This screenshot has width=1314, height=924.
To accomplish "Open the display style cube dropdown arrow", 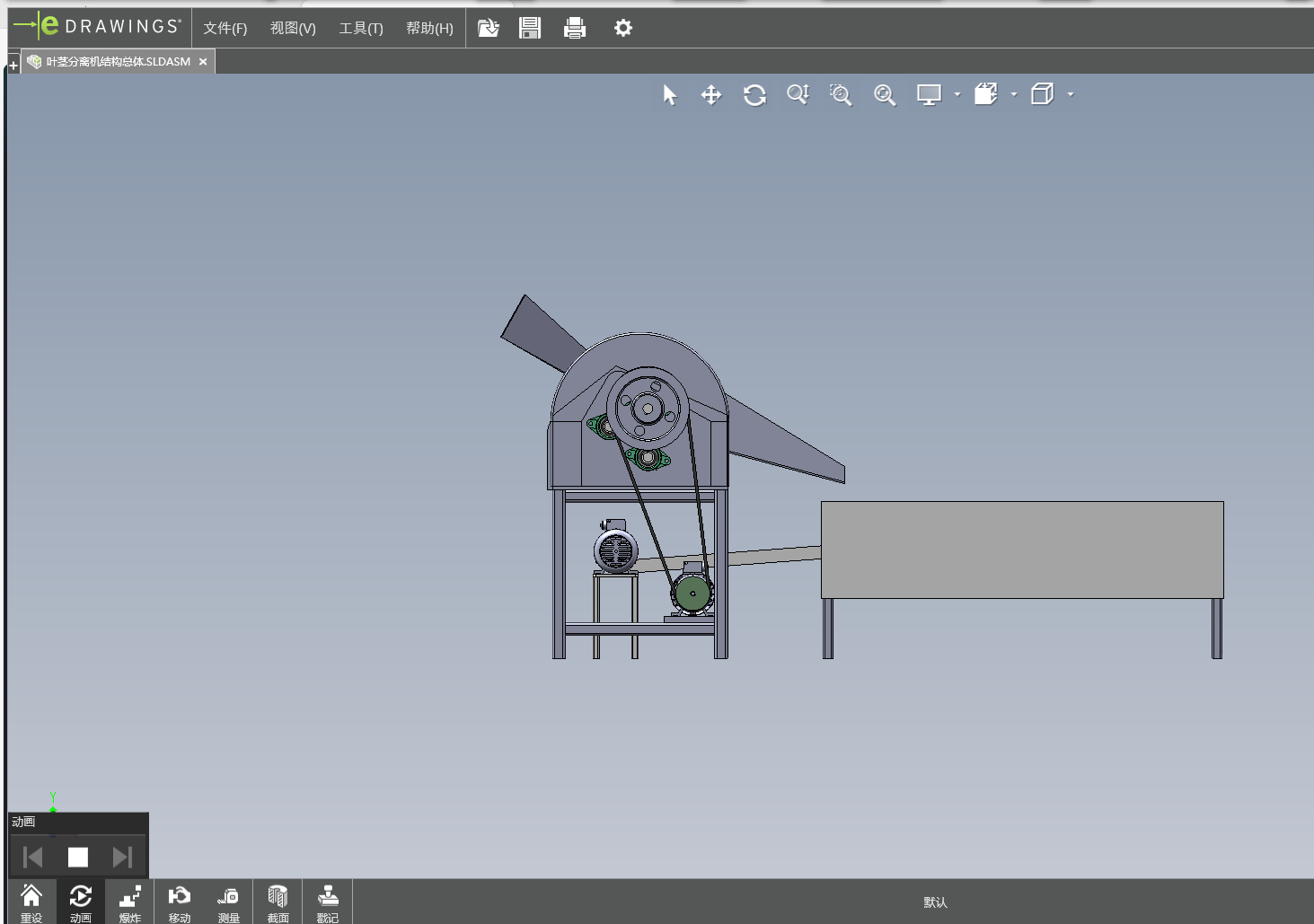I will pos(1071,94).
